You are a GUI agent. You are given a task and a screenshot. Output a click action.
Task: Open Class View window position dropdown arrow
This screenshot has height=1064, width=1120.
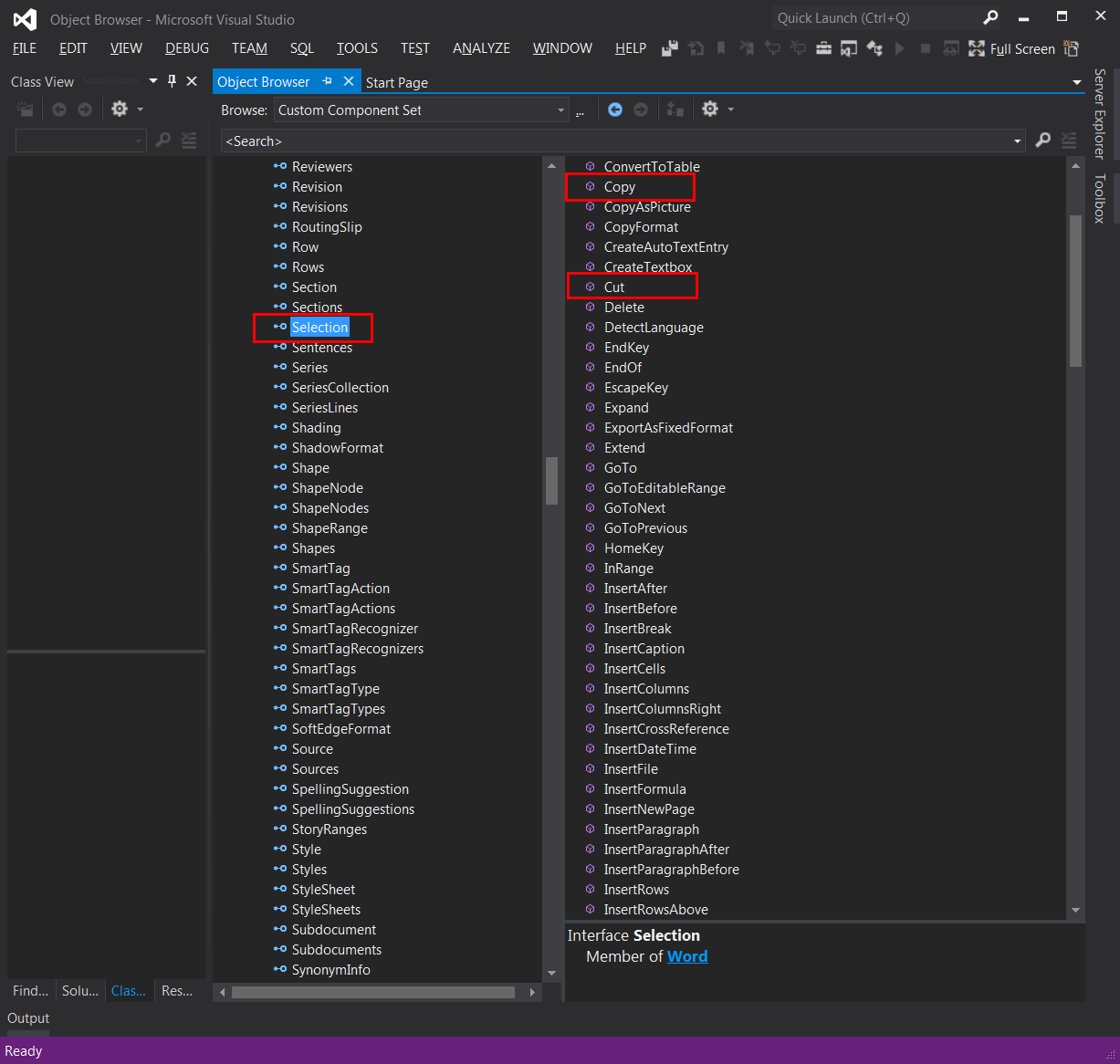tap(152, 81)
